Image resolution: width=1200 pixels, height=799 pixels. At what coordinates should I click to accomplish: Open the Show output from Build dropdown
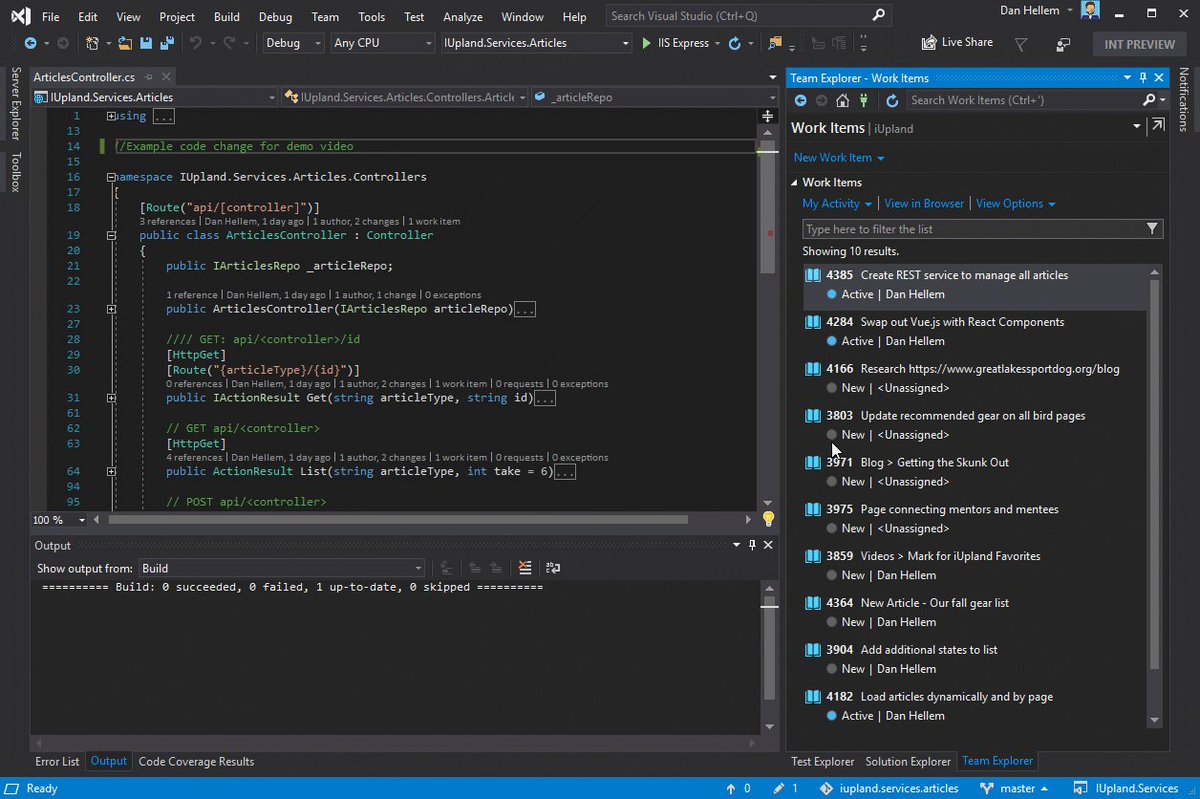point(281,568)
